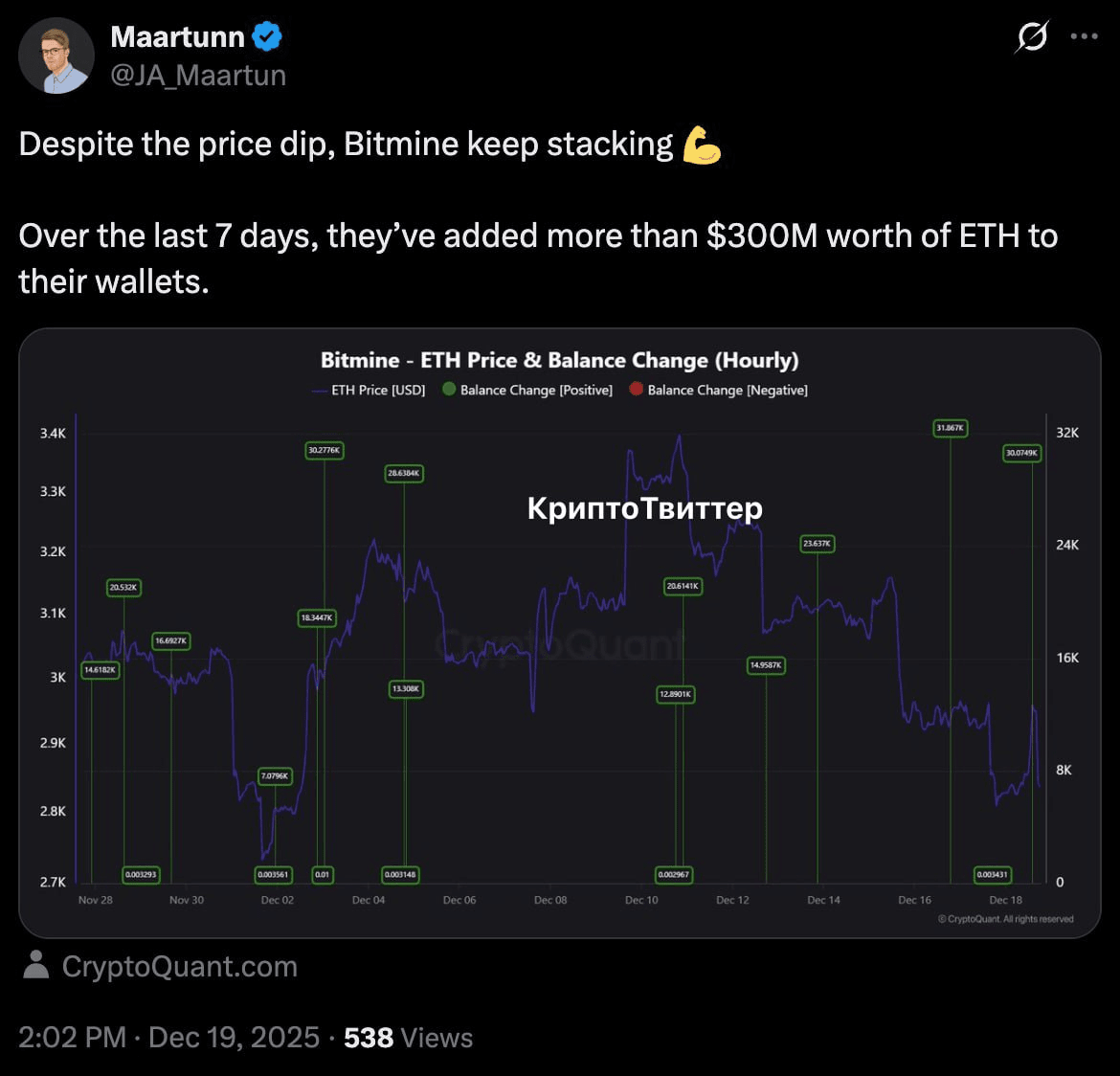Open the embedded chart image
Image resolution: width=1120 pixels, height=1076 pixels.
pyautogui.click(x=559, y=633)
